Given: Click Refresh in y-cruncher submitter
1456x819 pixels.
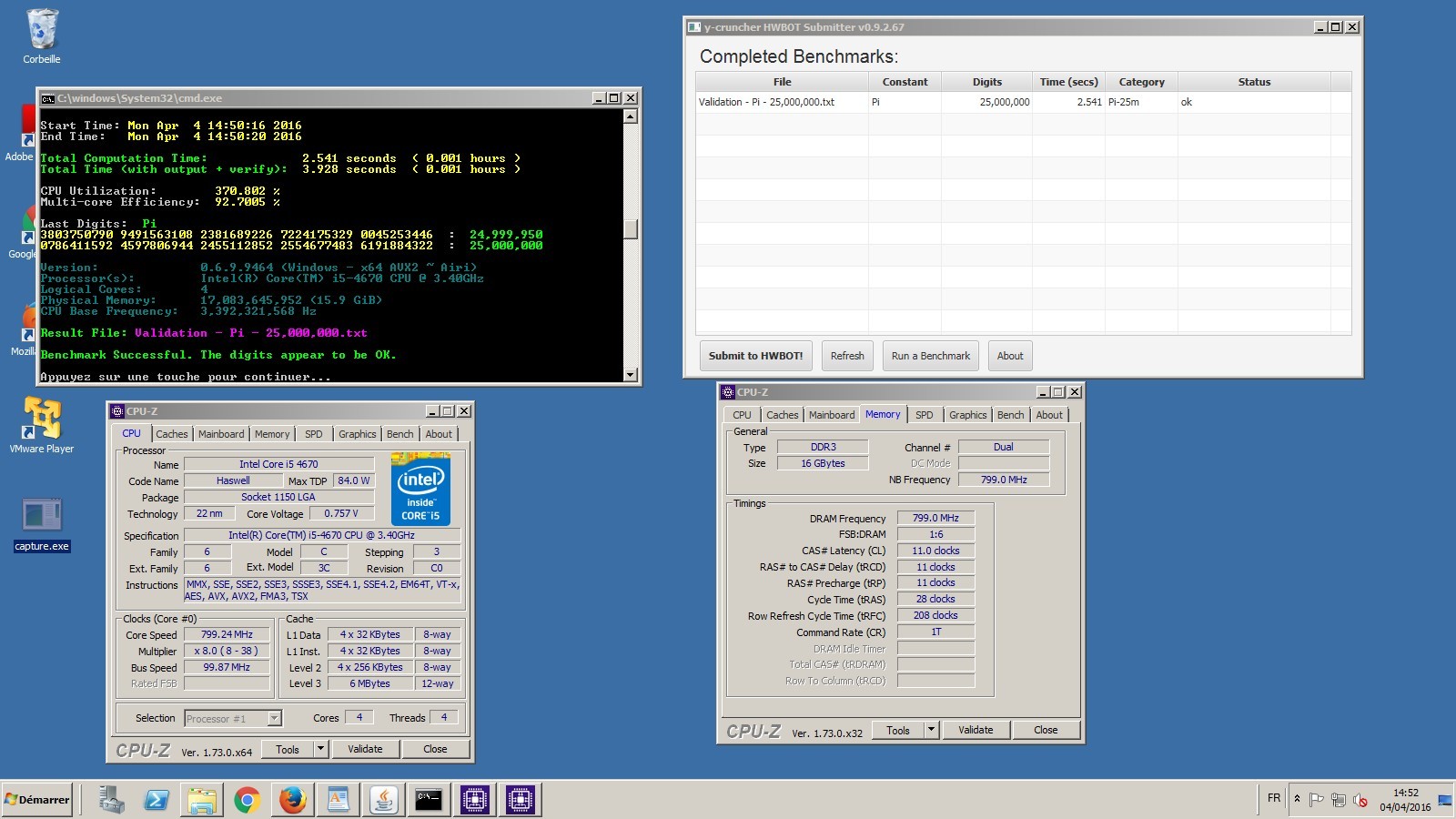Looking at the screenshot, I should pyautogui.click(x=847, y=356).
